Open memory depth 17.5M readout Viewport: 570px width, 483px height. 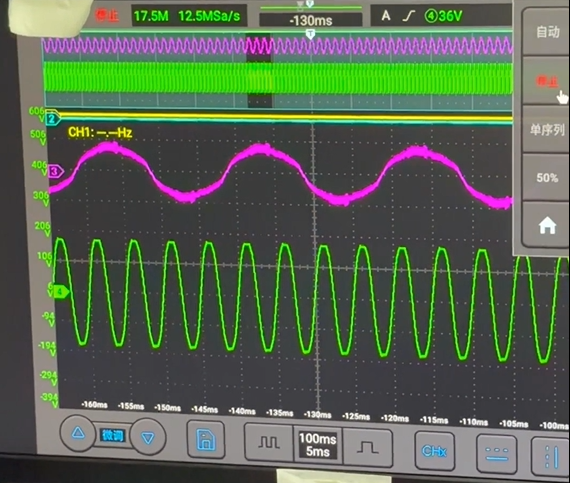click(151, 16)
